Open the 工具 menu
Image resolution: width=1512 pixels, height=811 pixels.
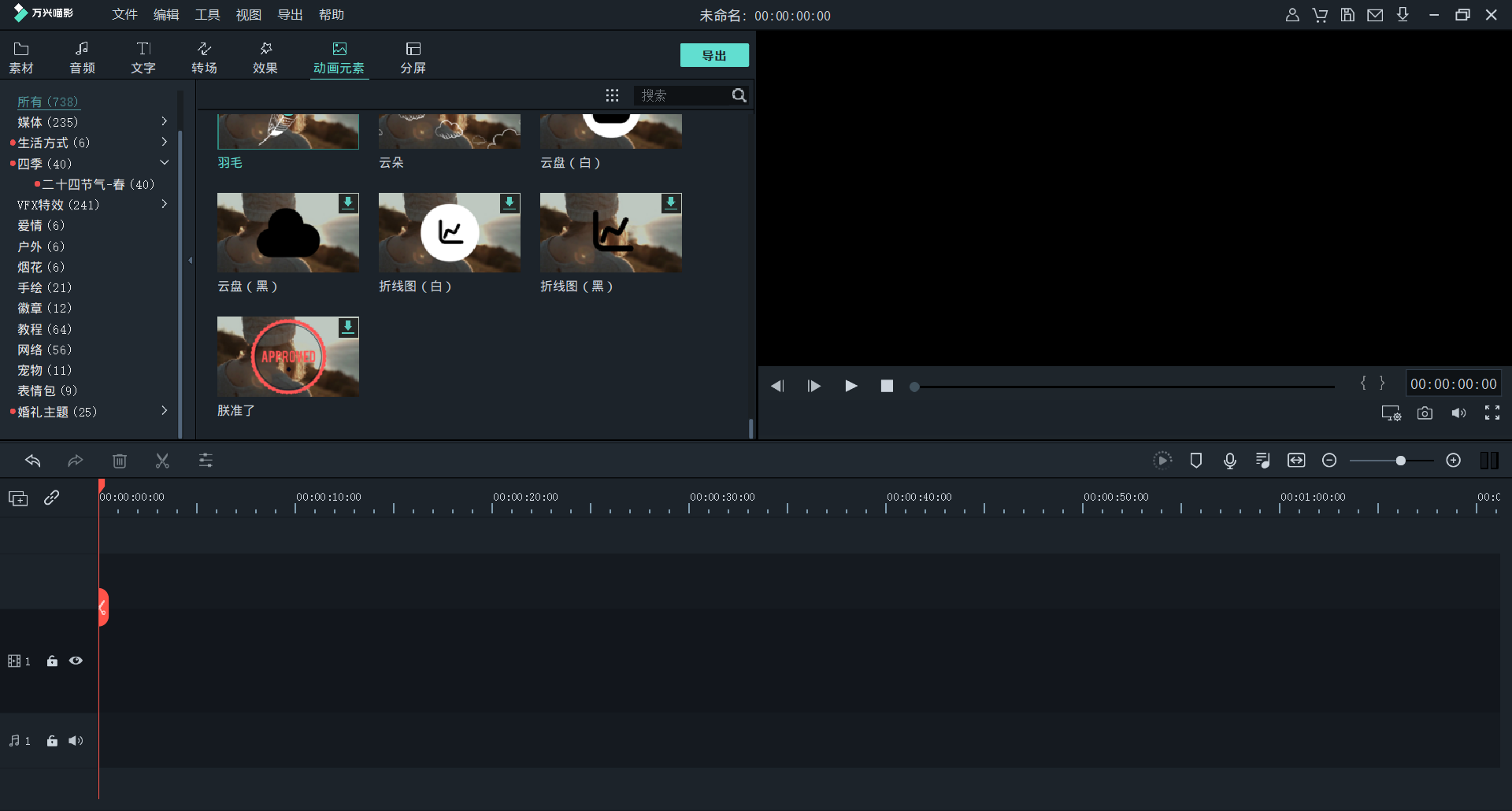(x=207, y=15)
